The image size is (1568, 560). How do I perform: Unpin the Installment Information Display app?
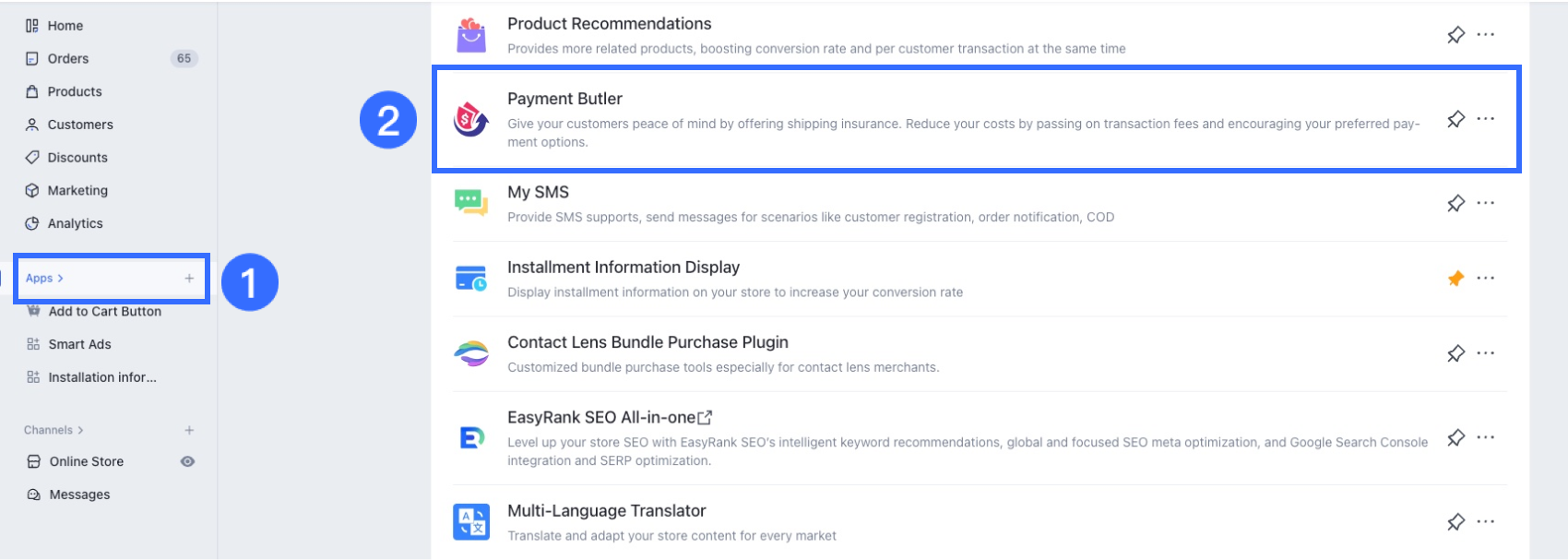[1455, 278]
